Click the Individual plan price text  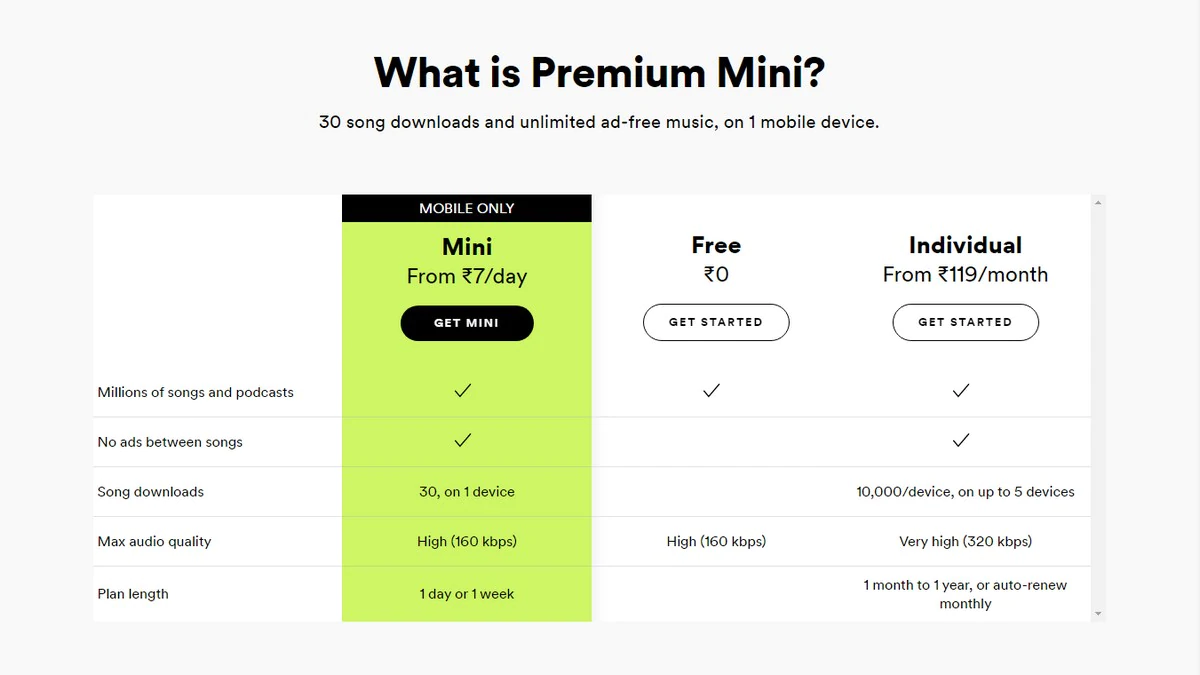pos(965,274)
